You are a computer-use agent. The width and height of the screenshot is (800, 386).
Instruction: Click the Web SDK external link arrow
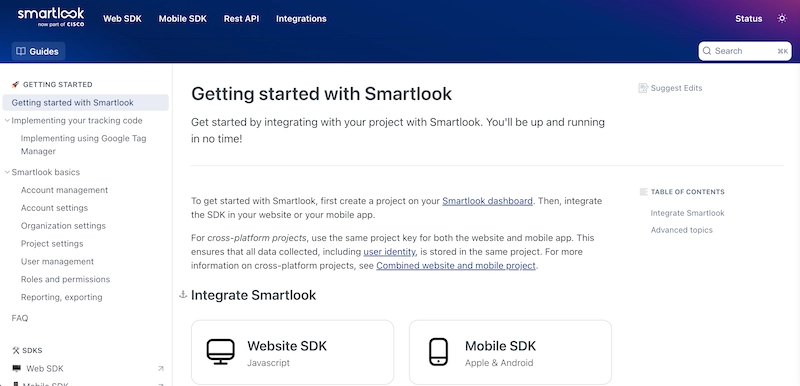[161, 369]
